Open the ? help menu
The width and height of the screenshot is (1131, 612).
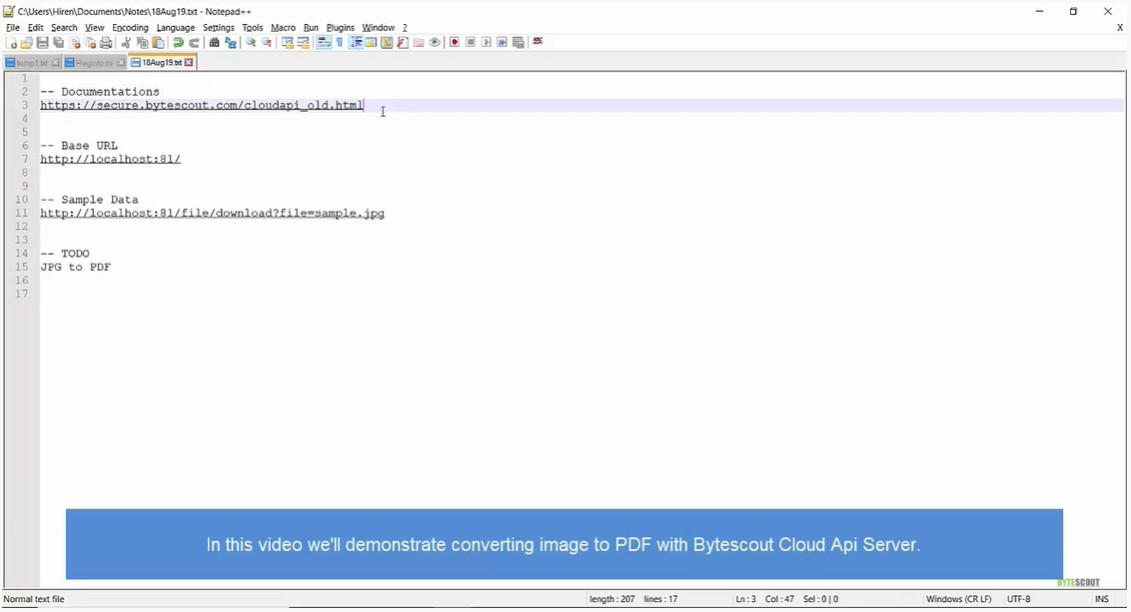405,27
